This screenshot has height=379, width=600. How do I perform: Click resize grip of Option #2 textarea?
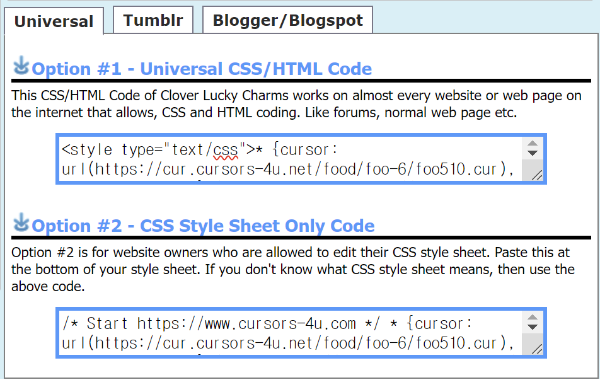[x=537, y=349]
